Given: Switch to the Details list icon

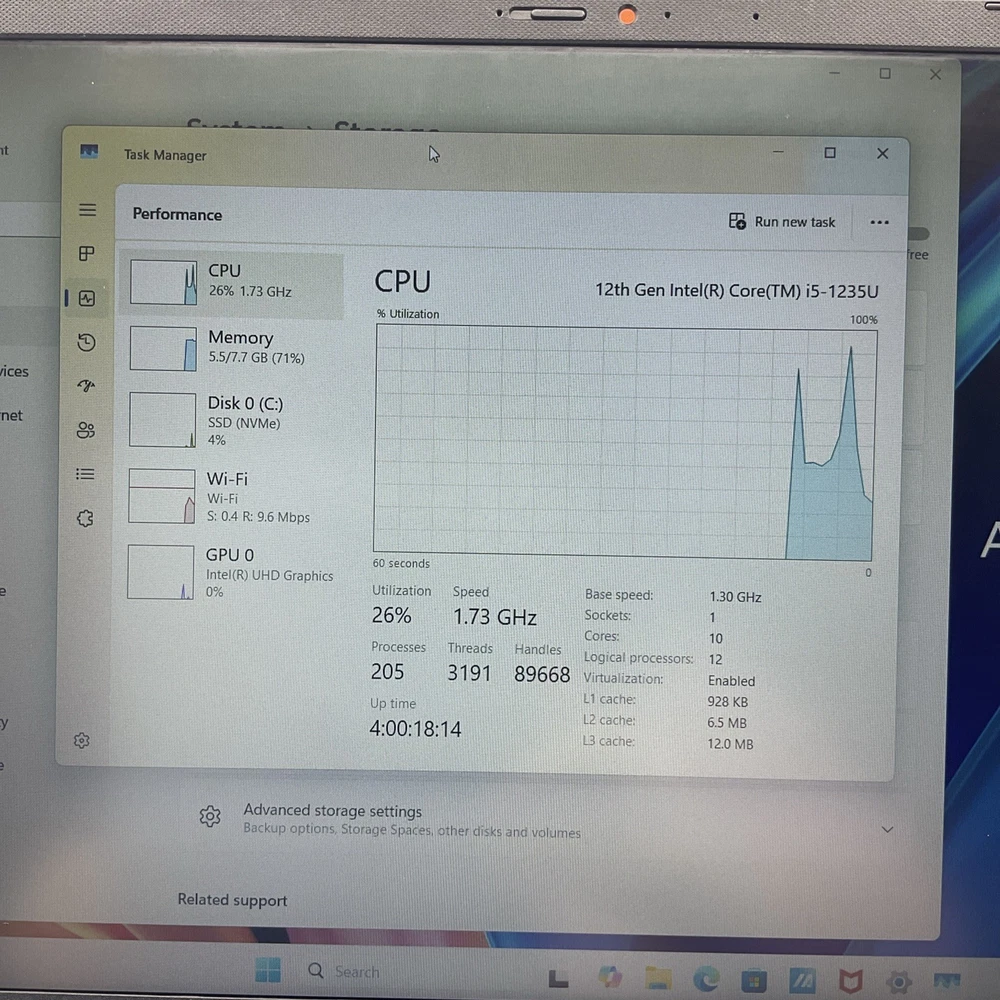Looking at the screenshot, I should (x=86, y=475).
